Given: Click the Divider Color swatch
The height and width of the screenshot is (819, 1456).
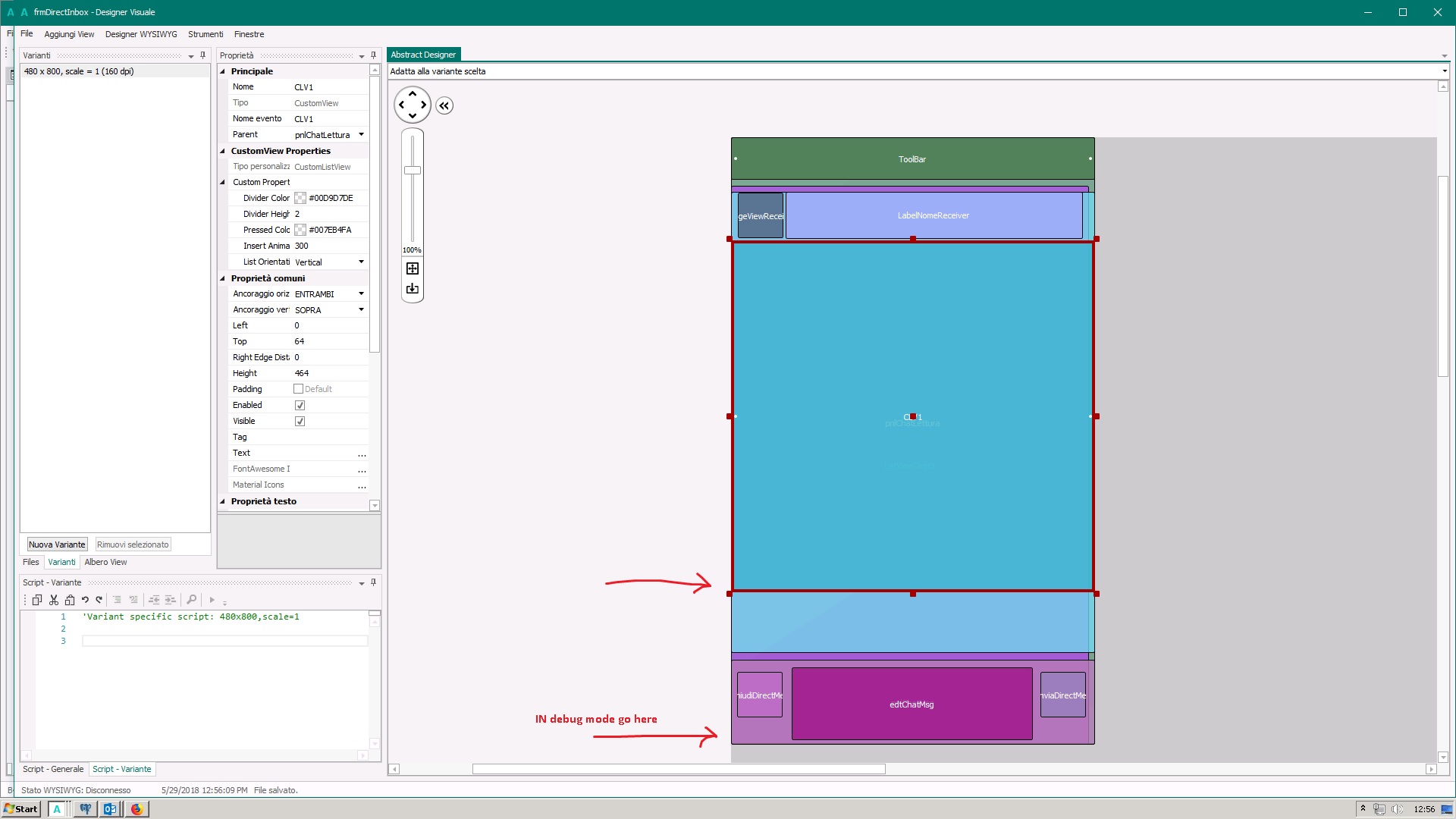Looking at the screenshot, I should coord(300,199).
